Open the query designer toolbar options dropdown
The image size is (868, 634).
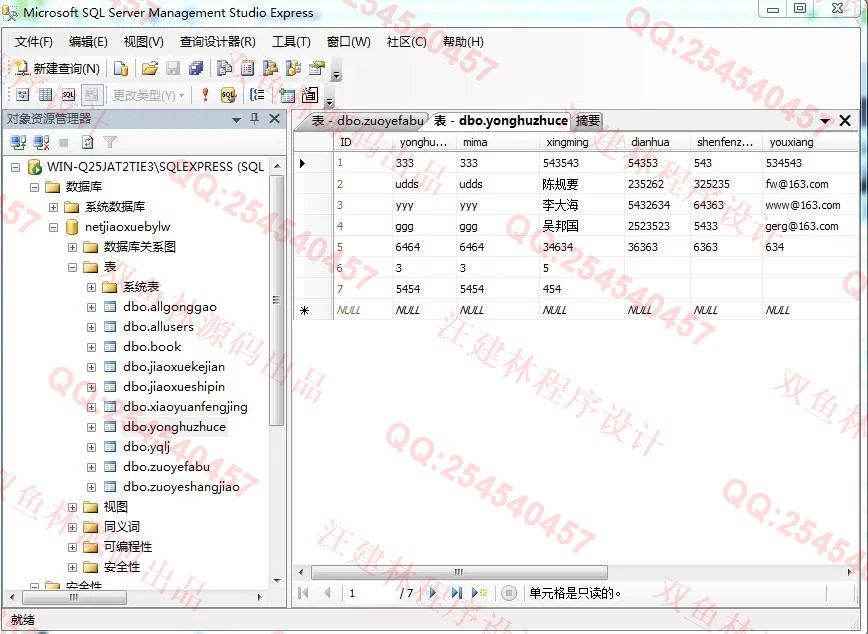click(329, 100)
